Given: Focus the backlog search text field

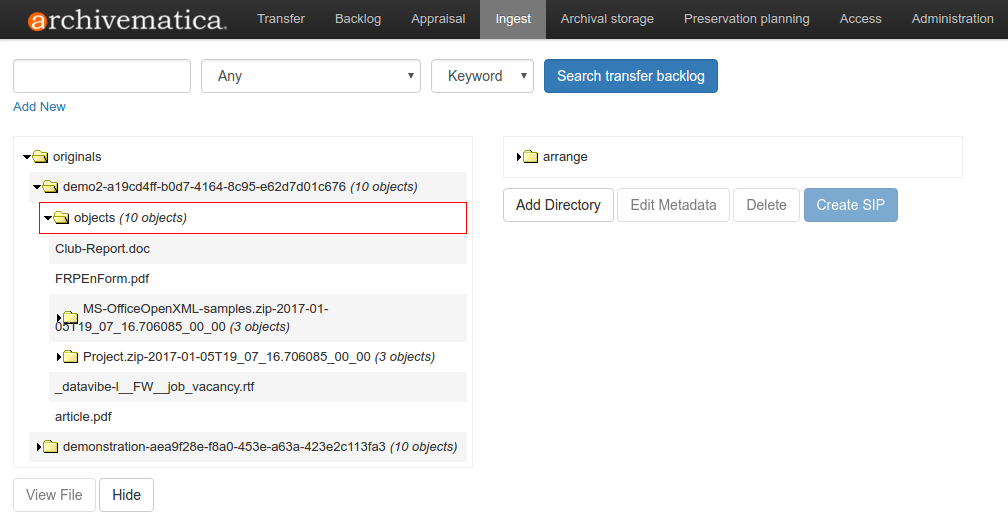Looking at the screenshot, I should 102,76.
